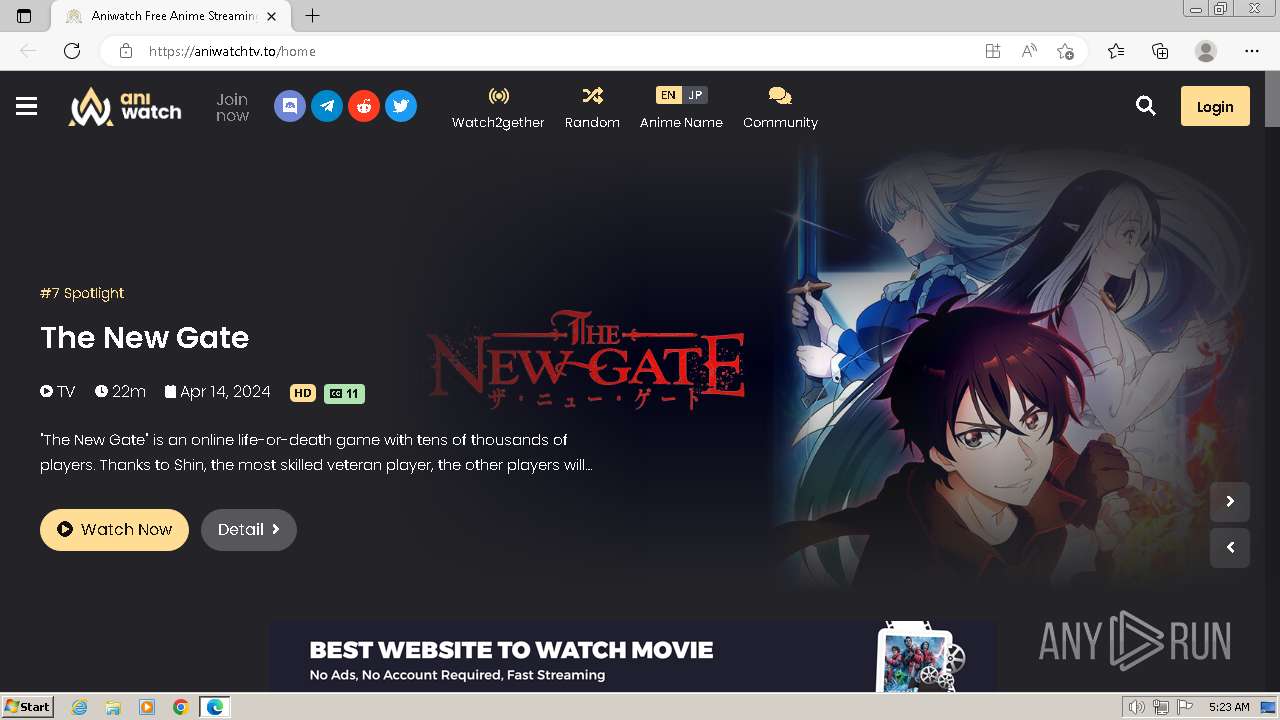Show next spotlight slide
Image resolution: width=1280 pixels, height=720 pixels.
[x=1230, y=501]
